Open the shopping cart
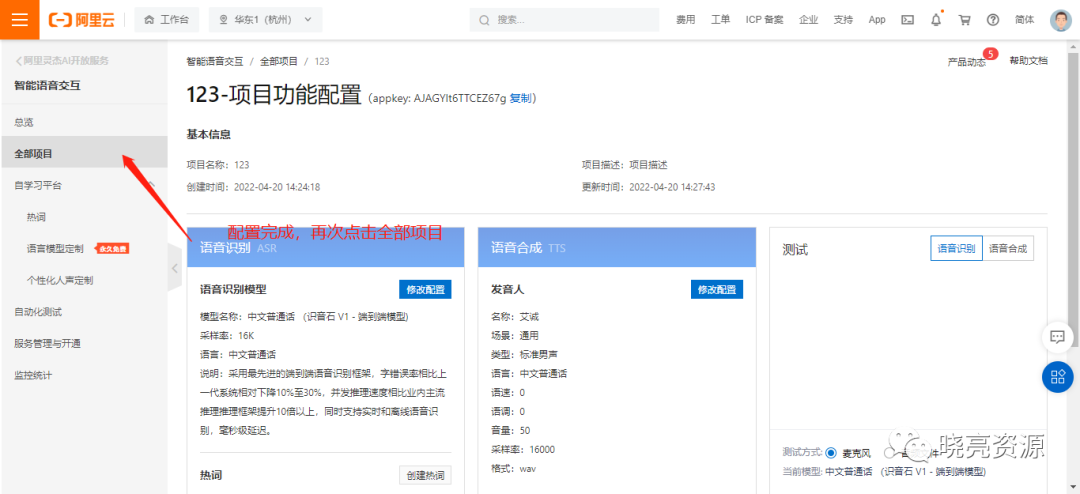1080x494 pixels. [964, 20]
